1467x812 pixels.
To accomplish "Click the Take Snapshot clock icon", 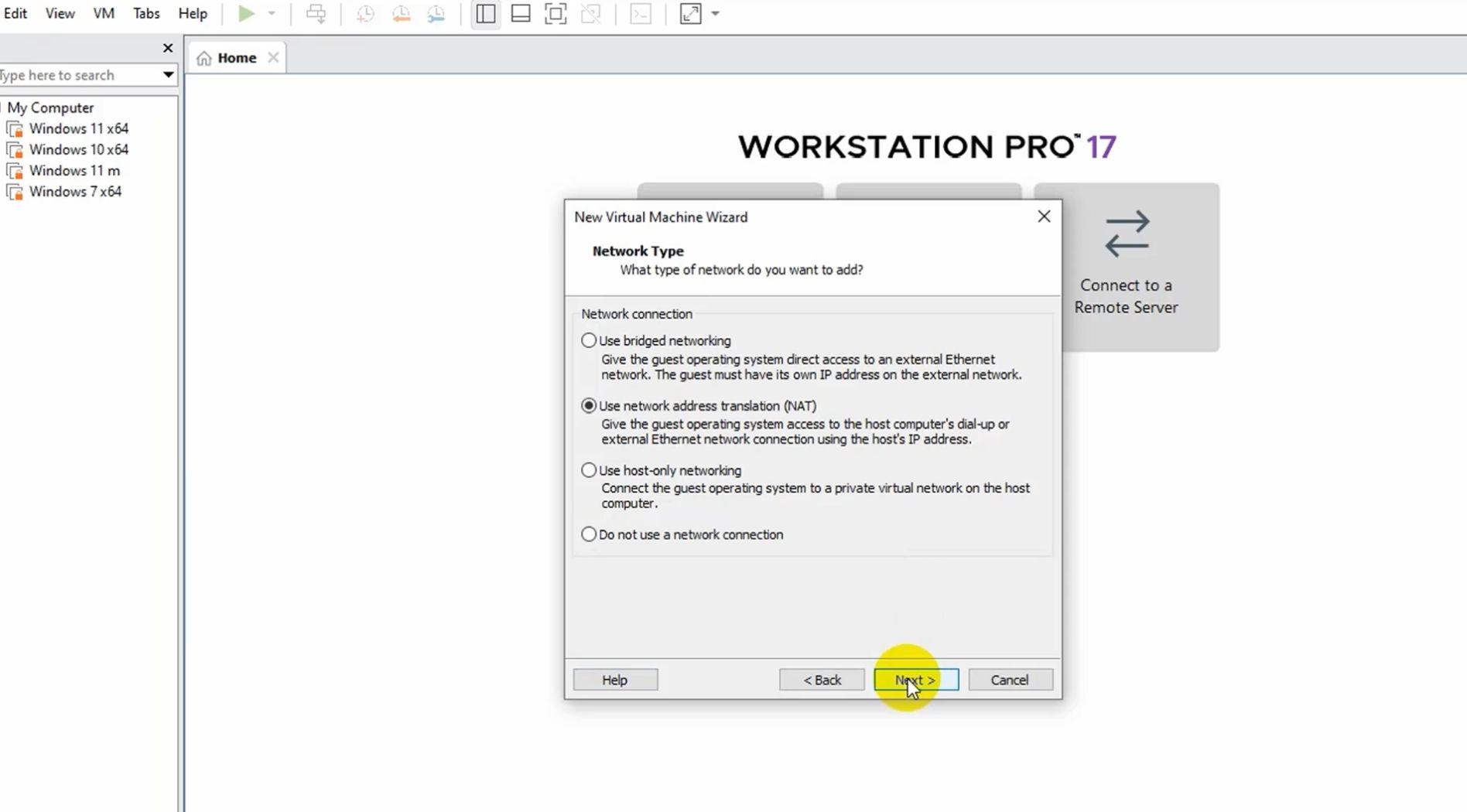I will tap(365, 14).
